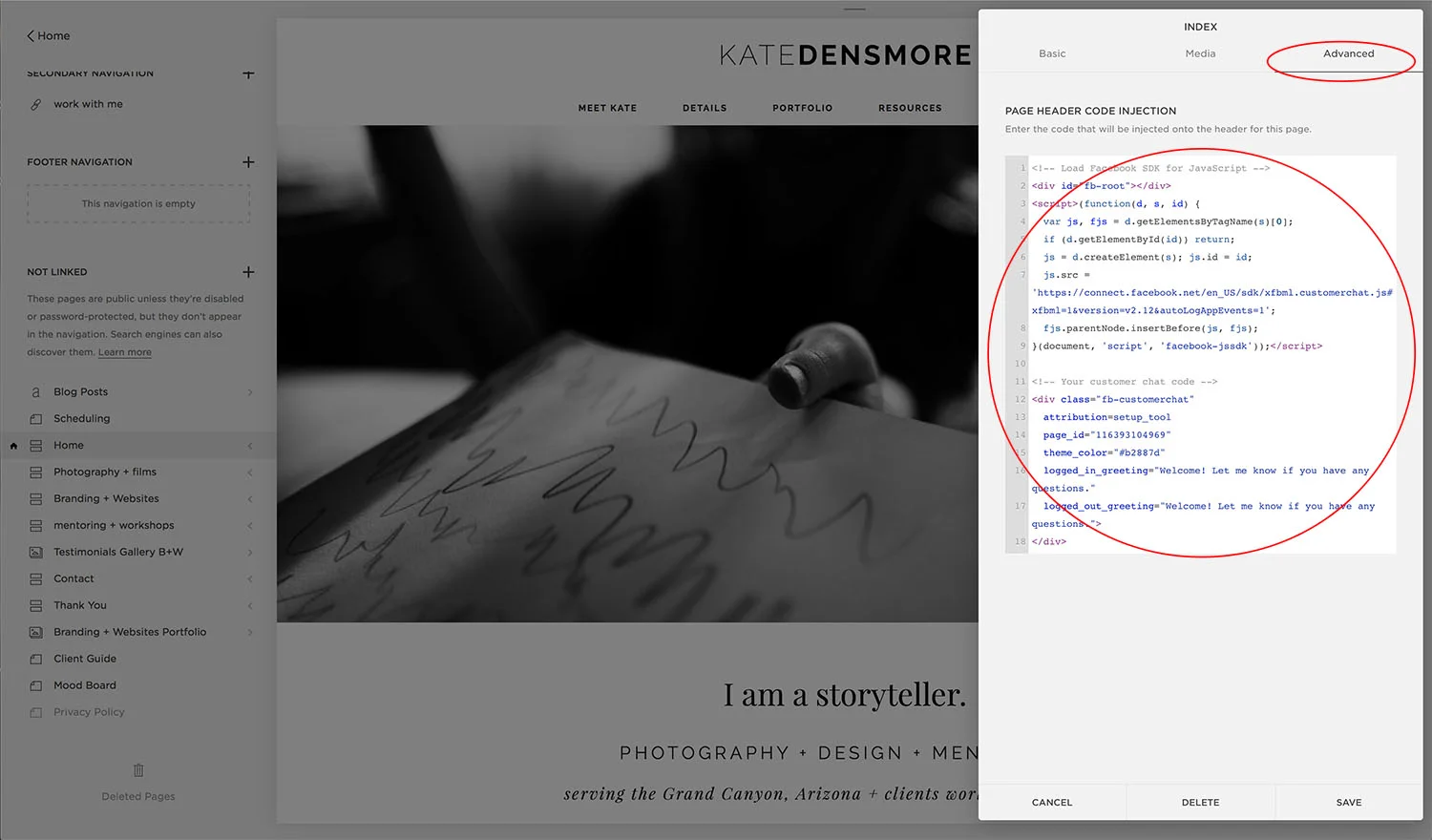The image size is (1432, 840).
Task: Cancel the index settings dialog
Action: pos(1052,803)
